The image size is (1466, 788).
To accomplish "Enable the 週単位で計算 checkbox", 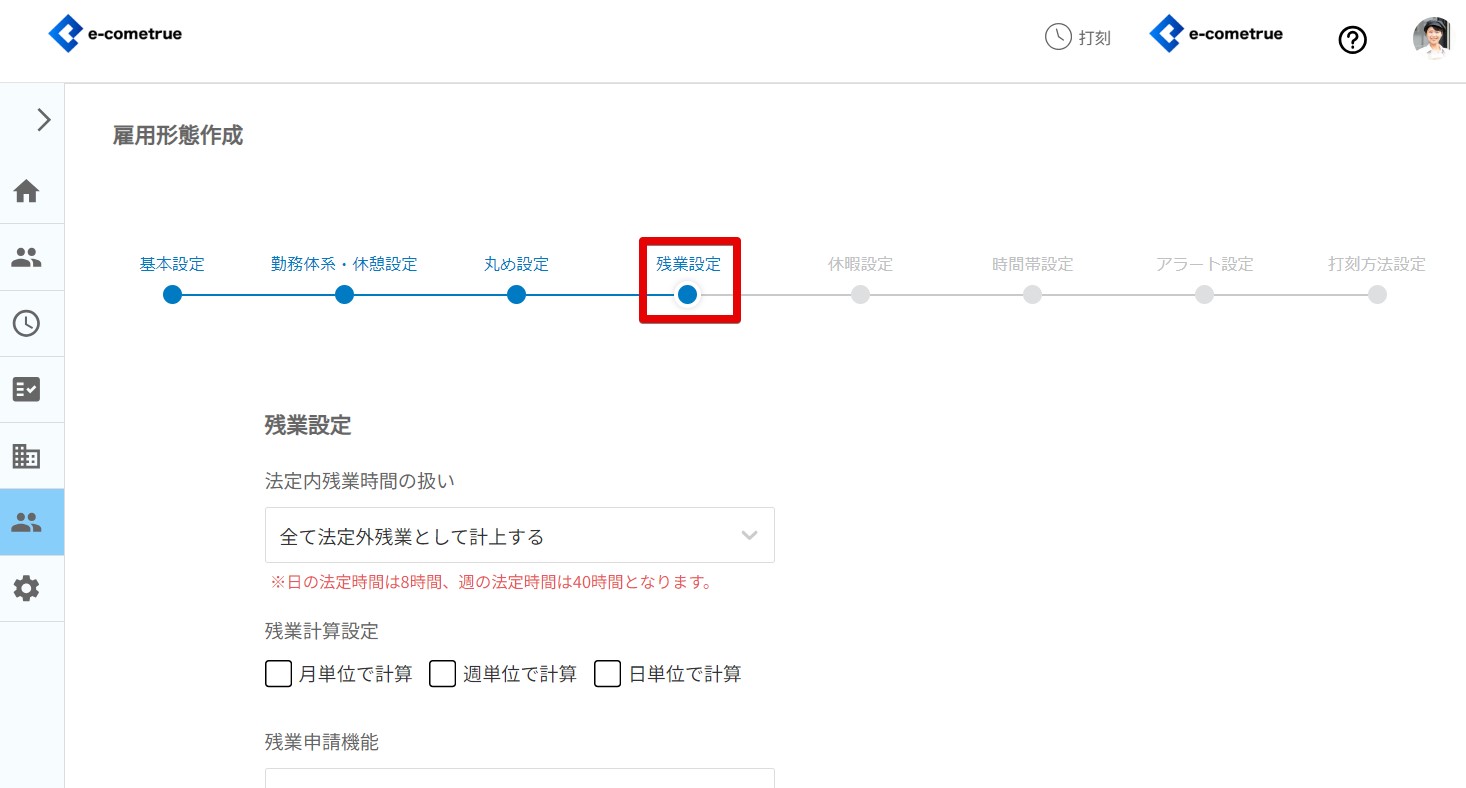I will point(443,674).
